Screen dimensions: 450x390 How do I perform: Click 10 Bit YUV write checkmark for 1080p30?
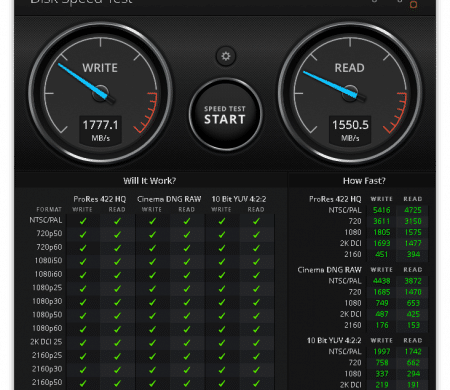click(222, 302)
